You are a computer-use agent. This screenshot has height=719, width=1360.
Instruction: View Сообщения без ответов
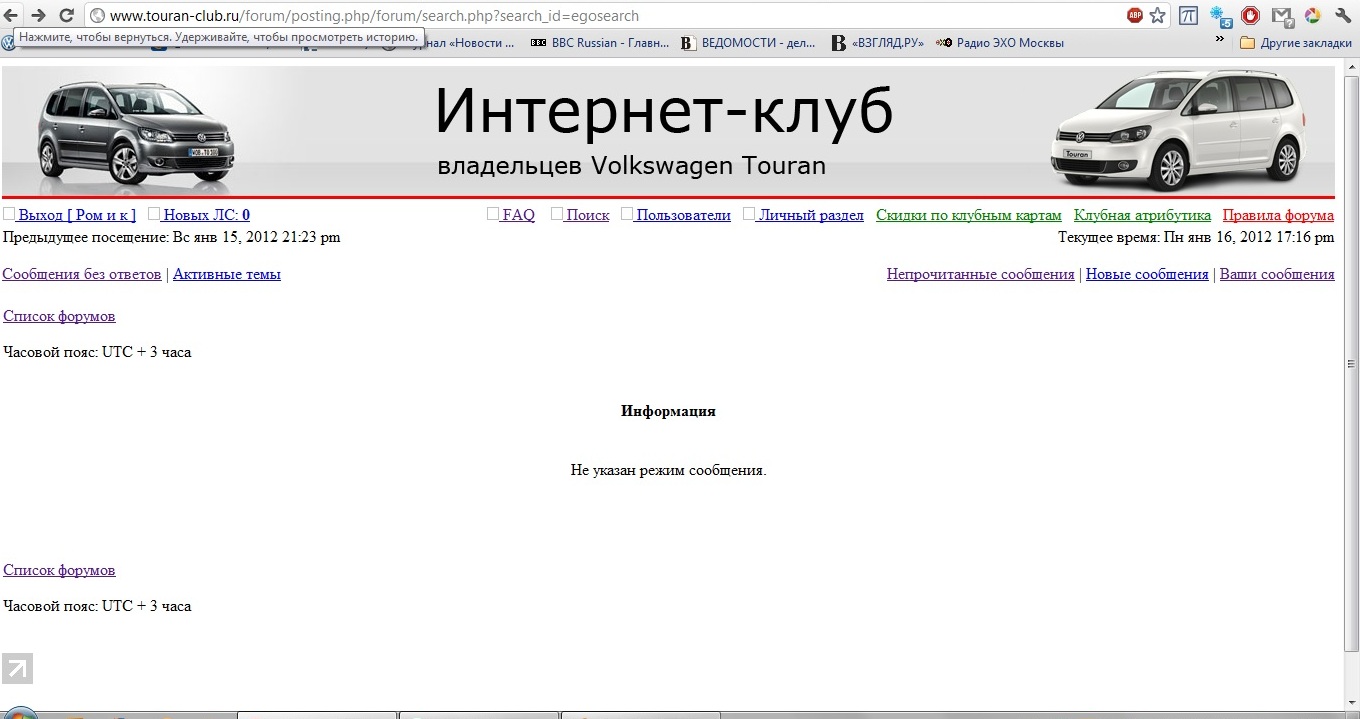[x=82, y=274]
